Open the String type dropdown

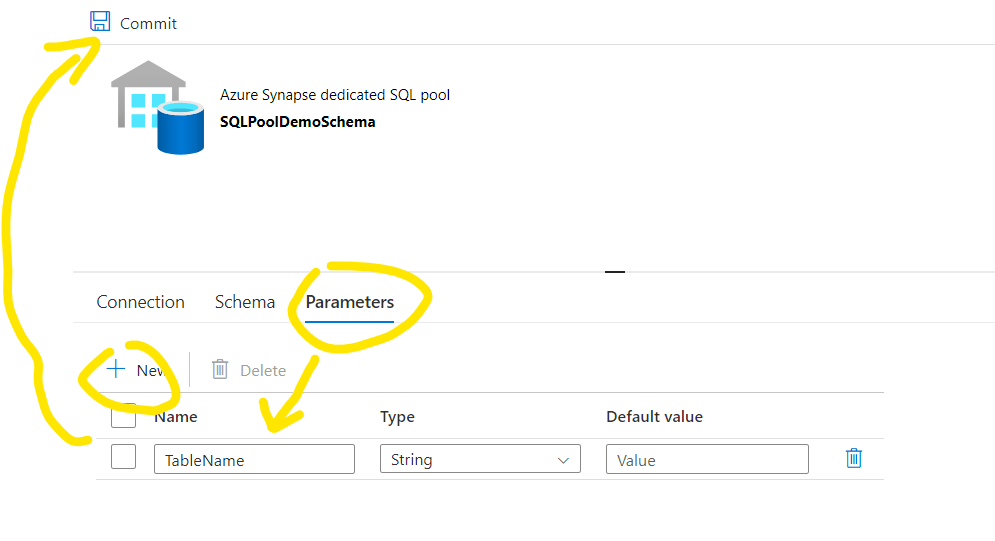pyautogui.click(x=470, y=459)
